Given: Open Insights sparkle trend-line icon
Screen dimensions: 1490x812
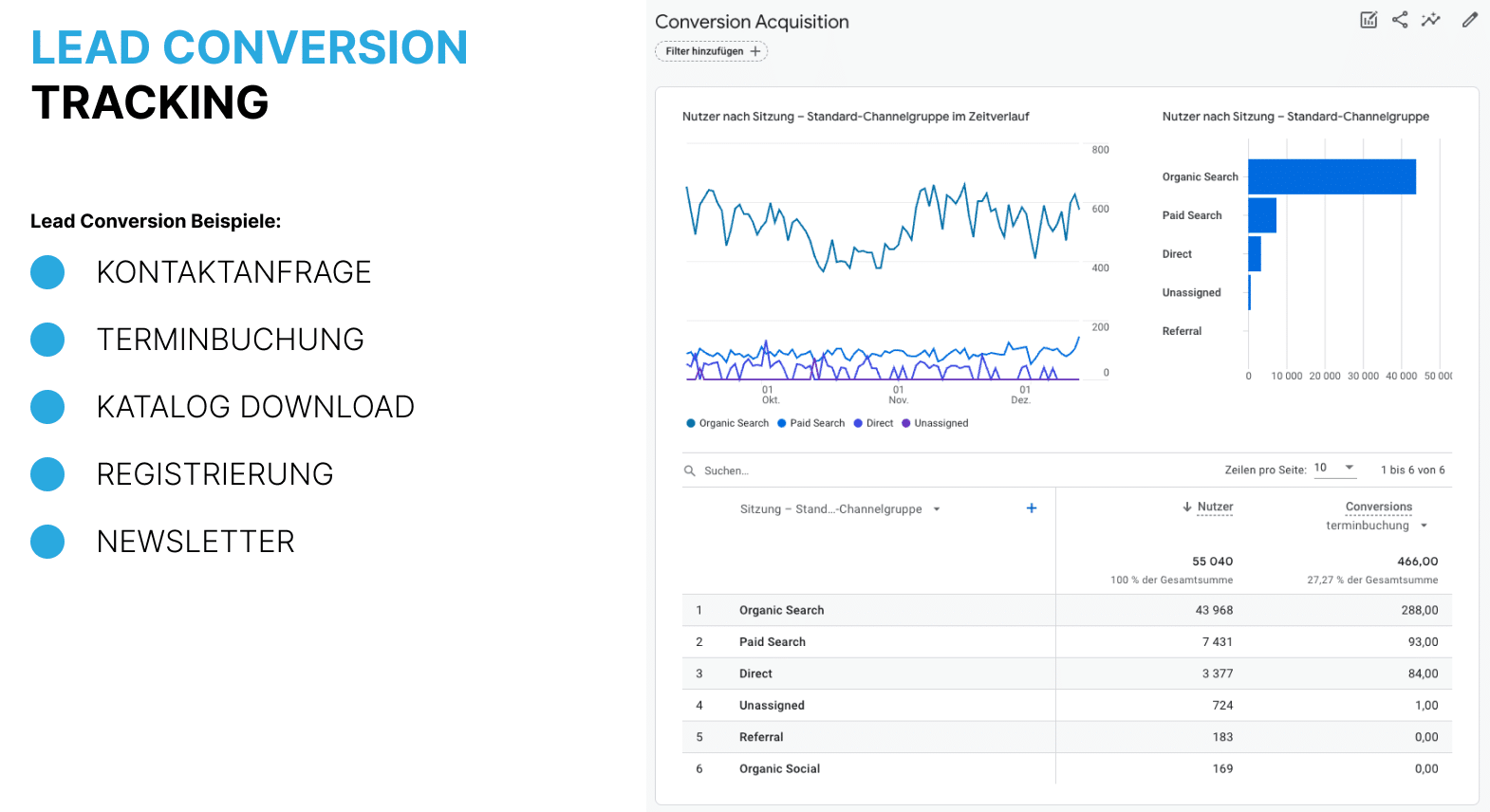Looking at the screenshot, I should pos(1430,20).
